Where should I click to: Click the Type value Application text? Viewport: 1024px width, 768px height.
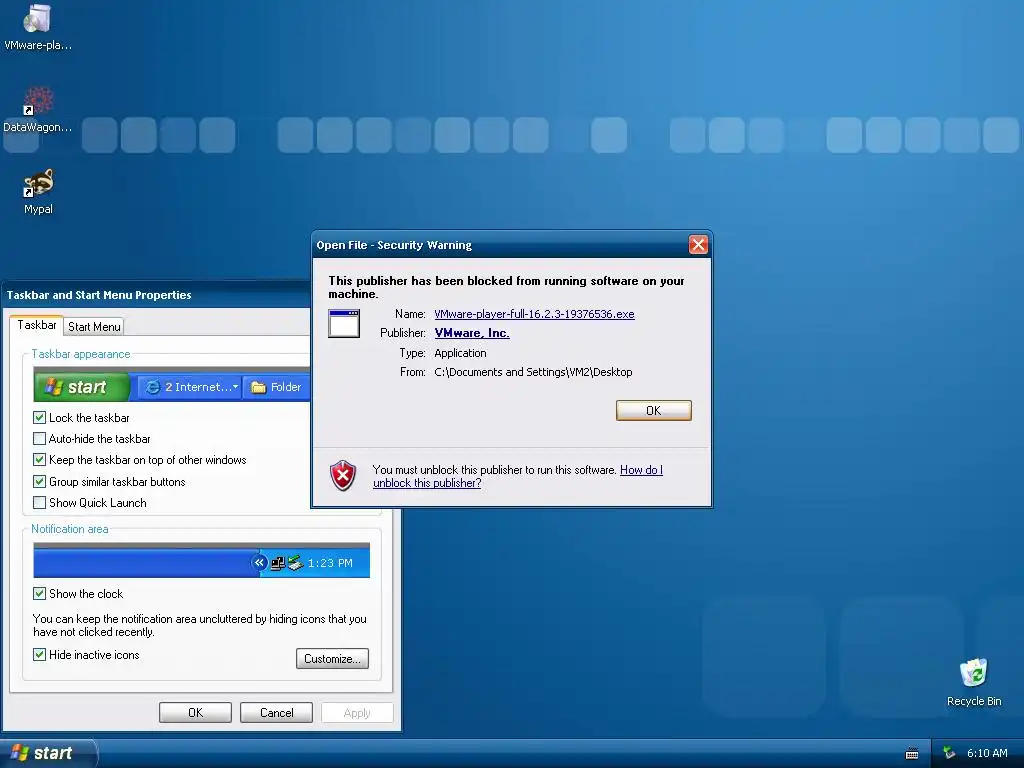pos(460,353)
